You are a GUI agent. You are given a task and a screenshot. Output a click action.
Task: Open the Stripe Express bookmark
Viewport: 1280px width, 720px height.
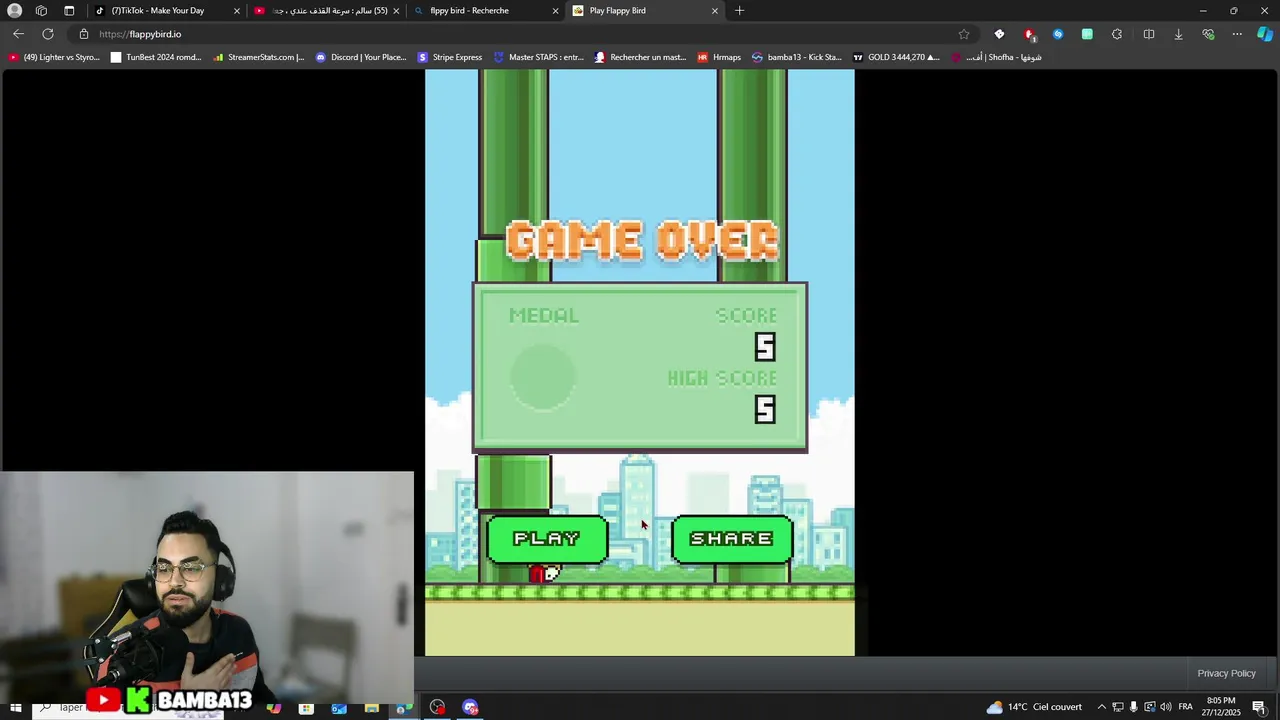tap(450, 57)
